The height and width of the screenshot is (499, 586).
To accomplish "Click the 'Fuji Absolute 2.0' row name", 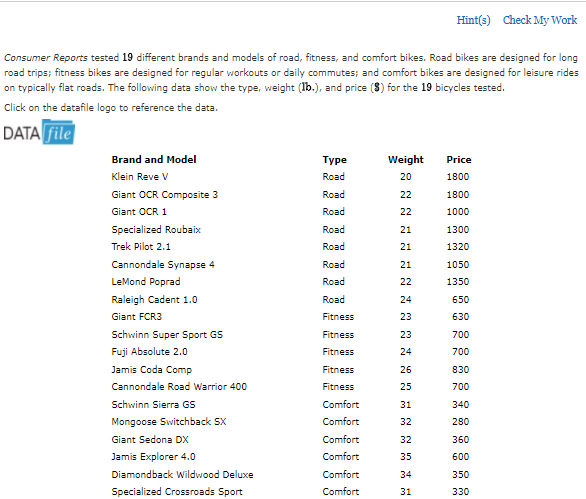I will 149,352.
